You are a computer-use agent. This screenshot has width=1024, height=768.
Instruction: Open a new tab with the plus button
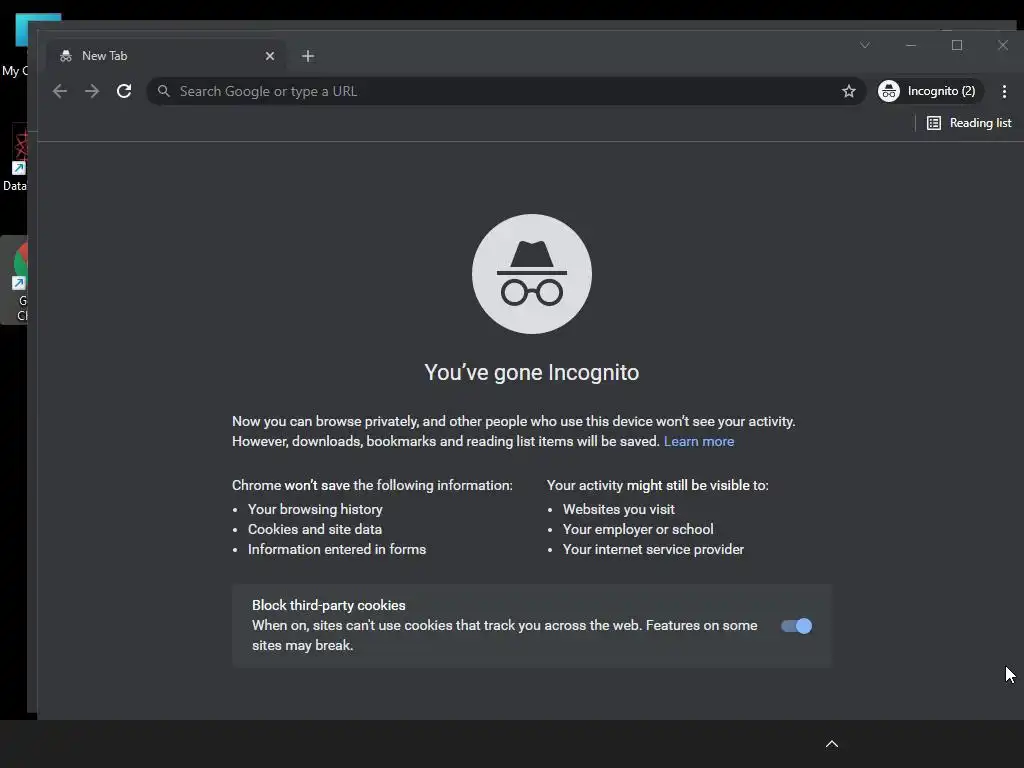[x=308, y=56]
